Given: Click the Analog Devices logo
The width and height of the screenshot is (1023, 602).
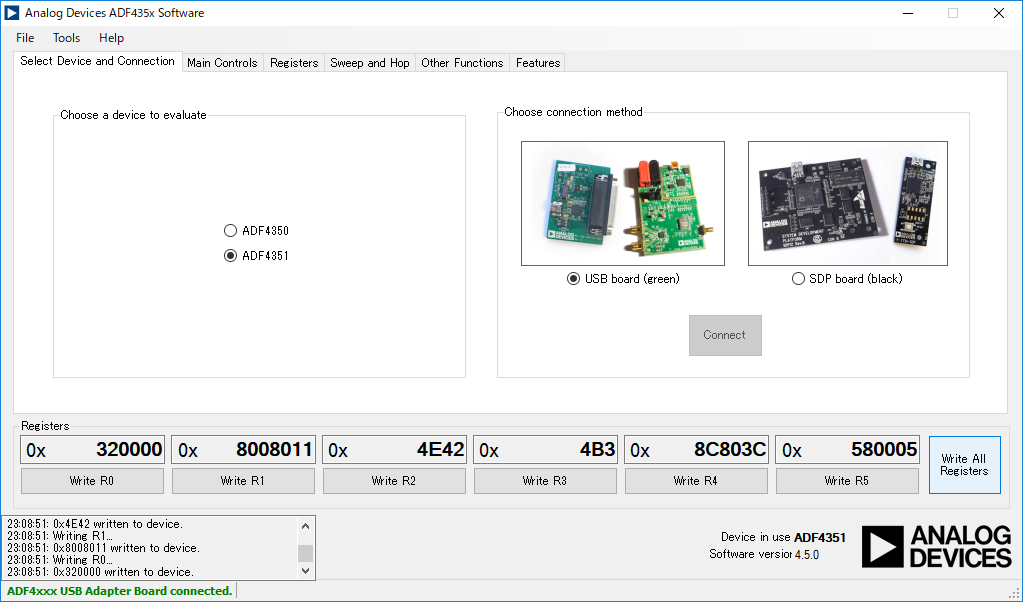Looking at the screenshot, I should point(936,547).
